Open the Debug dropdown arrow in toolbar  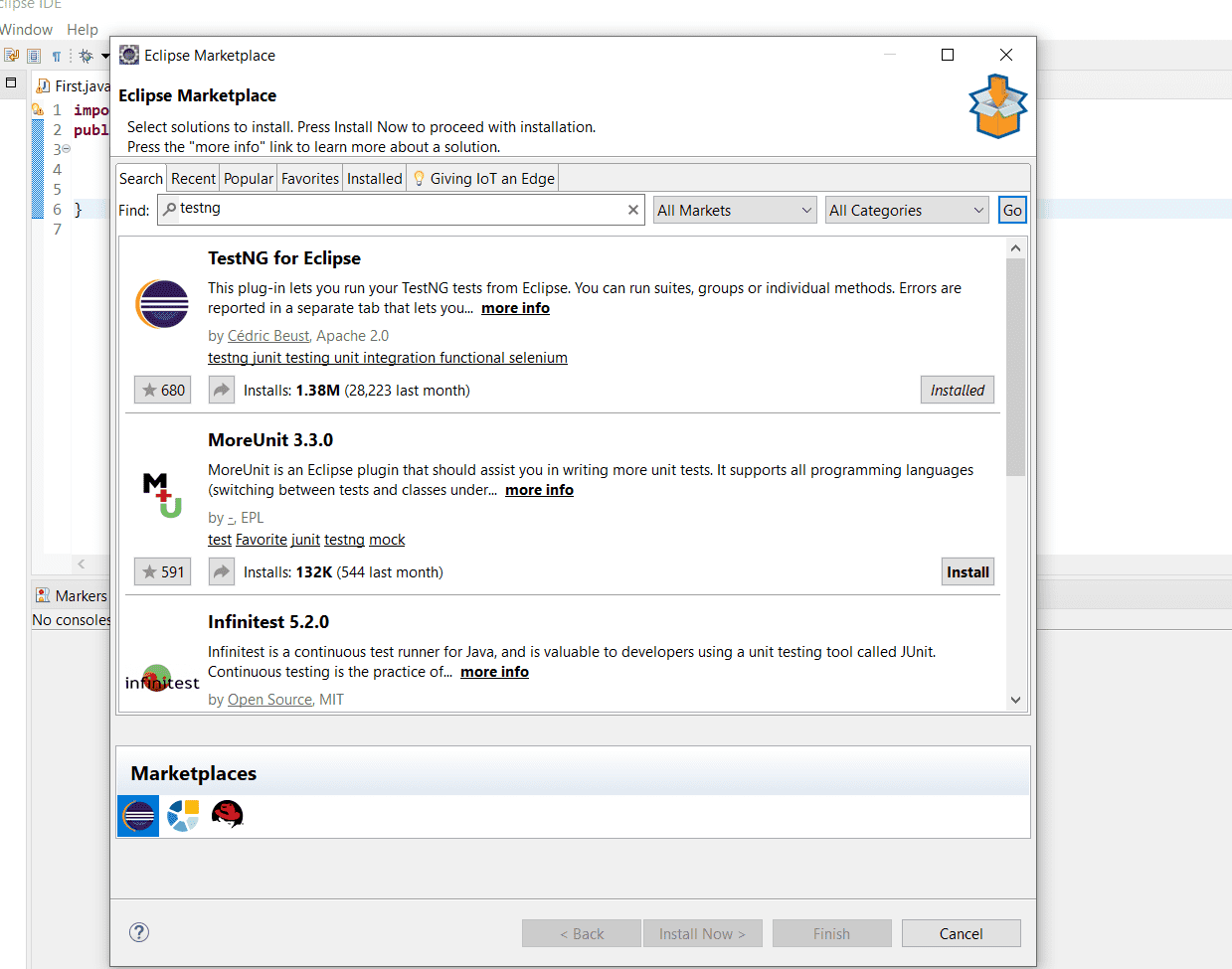click(x=105, y=56)
